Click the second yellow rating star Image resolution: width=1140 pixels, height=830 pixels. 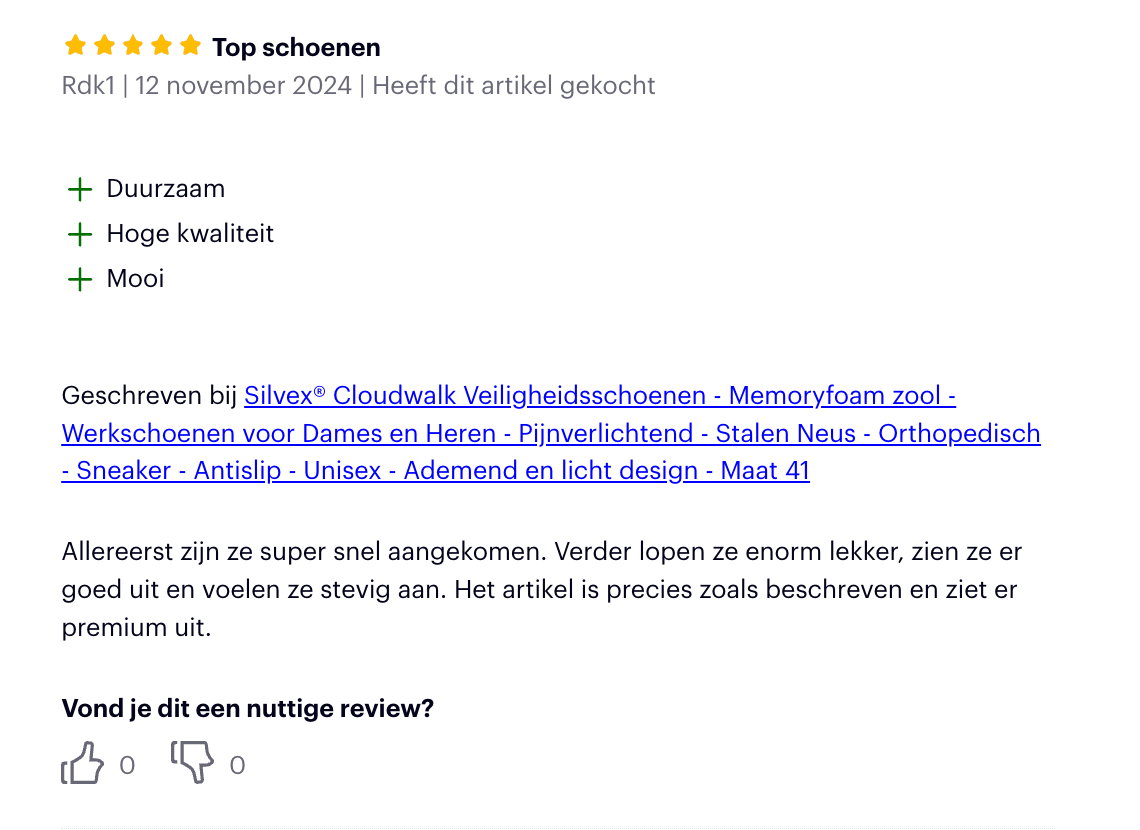pyautogui.click(x=105, y=46)
